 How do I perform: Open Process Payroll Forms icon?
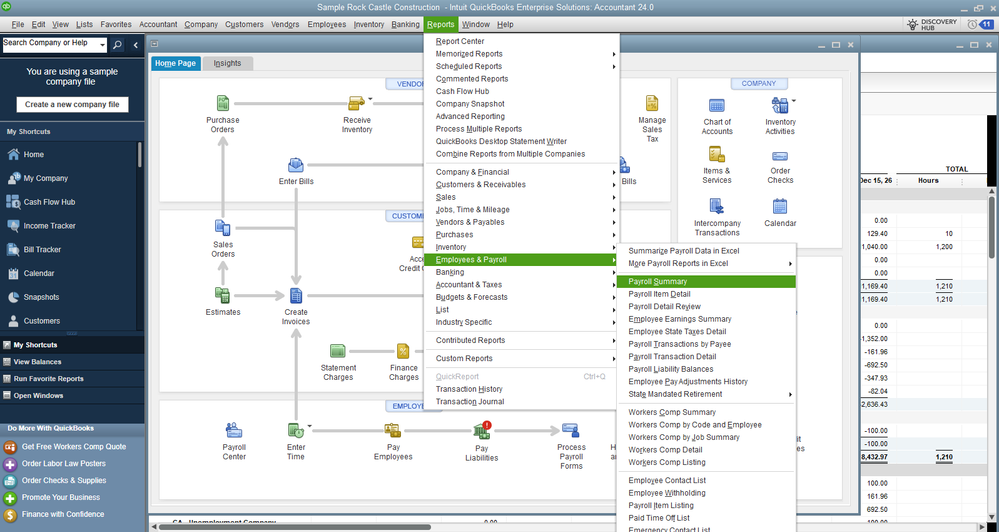571,430
